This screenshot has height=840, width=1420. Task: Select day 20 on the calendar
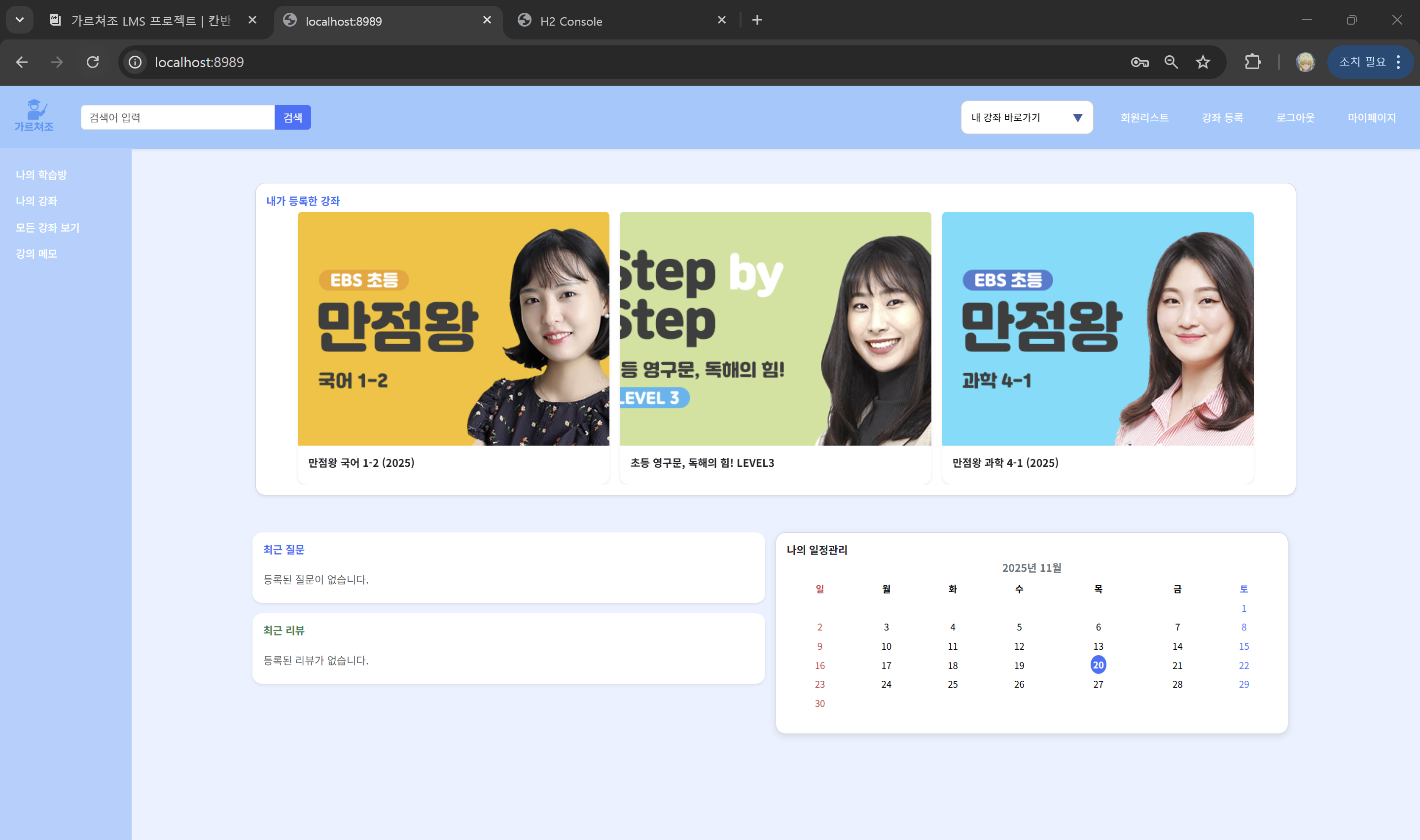(x=1098, y=665)
